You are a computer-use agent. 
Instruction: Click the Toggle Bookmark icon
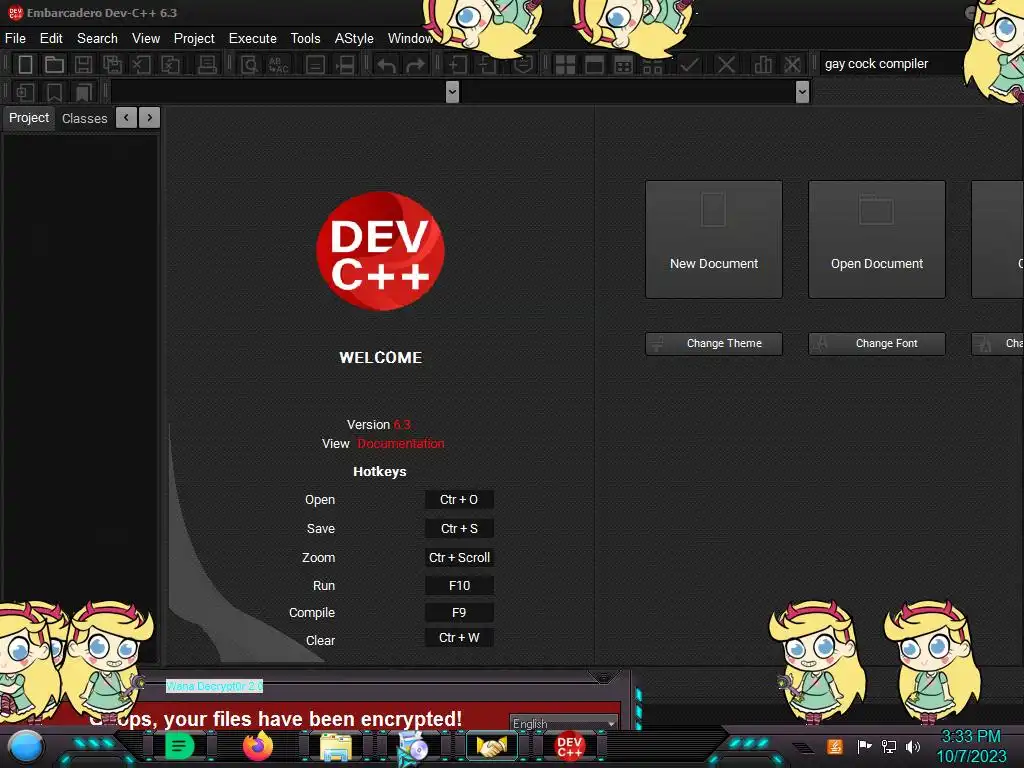tap(54, 92)
